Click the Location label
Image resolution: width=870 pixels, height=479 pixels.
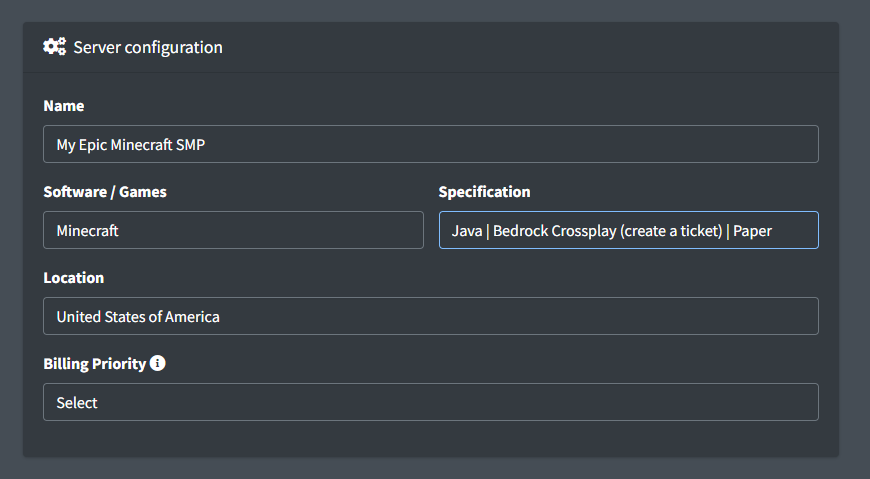click(x=73, y=278)
